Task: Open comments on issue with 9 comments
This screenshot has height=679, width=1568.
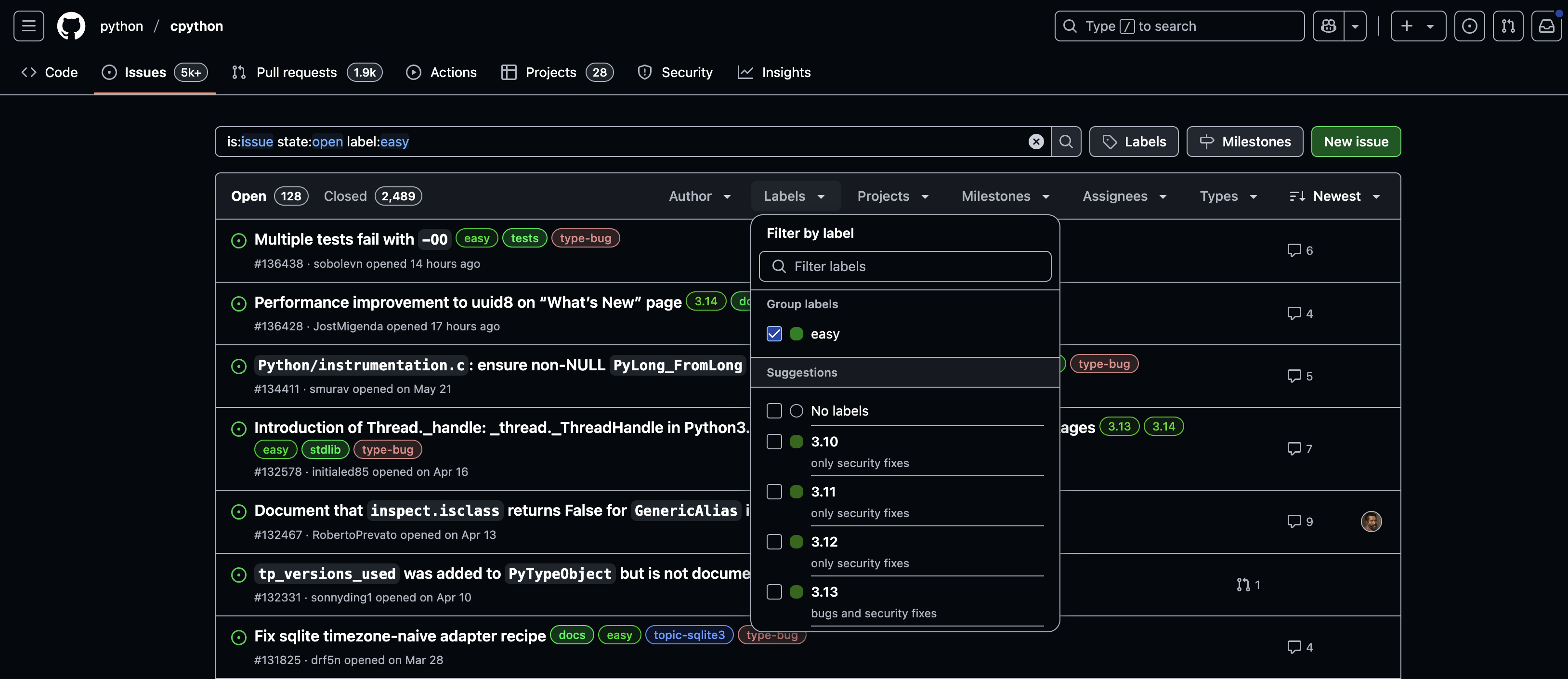Action: pyautogui.click(x=1300, y=522)
